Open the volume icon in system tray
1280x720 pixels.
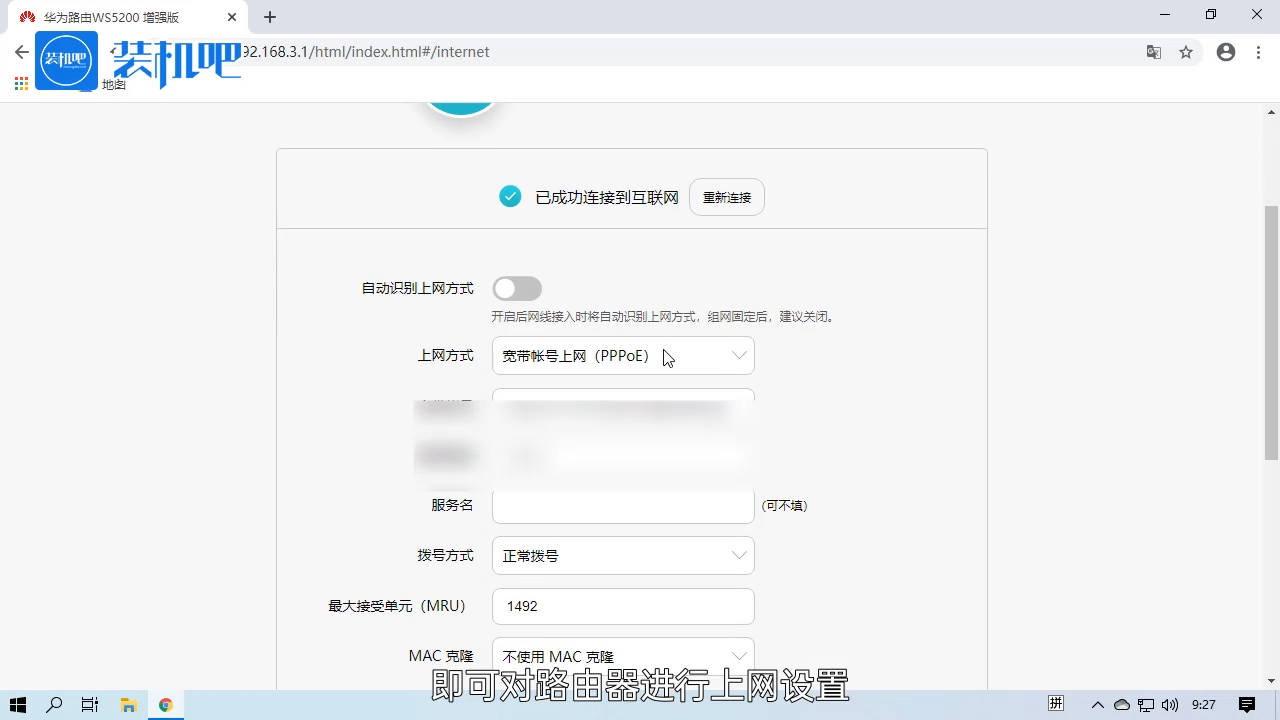(1170, 705)
